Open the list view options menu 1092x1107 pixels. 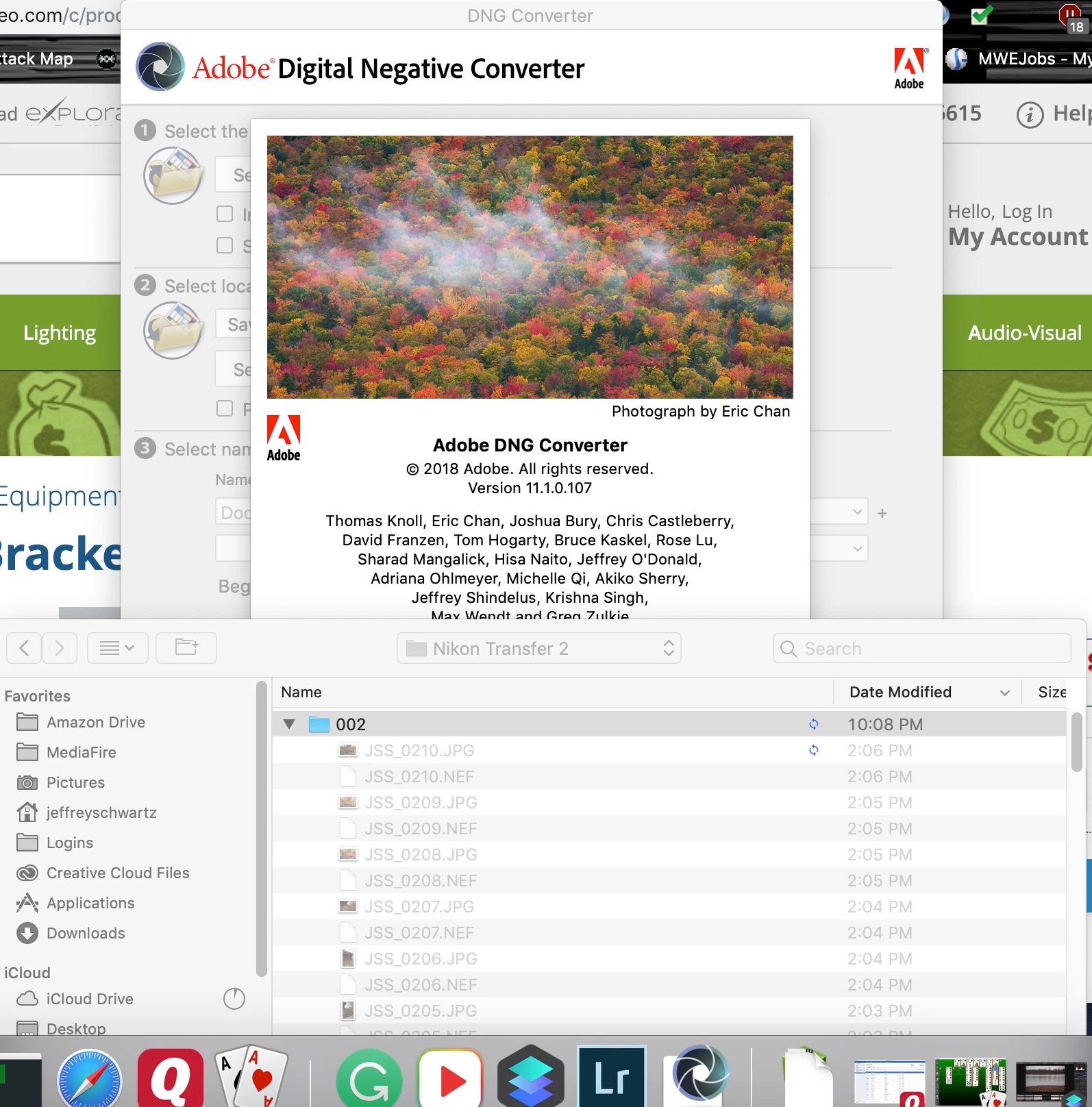(x=118, y=648)
